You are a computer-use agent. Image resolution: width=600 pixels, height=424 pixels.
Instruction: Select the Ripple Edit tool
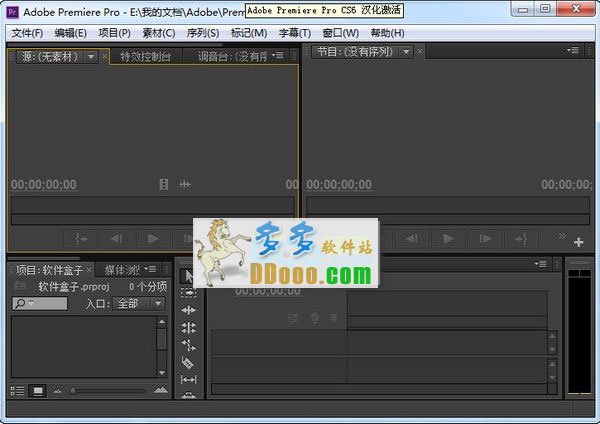(188, 310)
